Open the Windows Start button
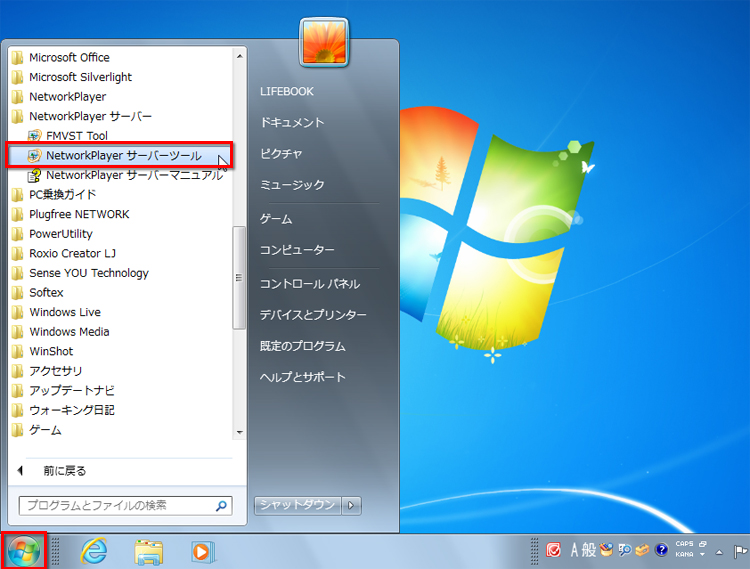The height and width of the screenshot is (569, 750). 23,551
